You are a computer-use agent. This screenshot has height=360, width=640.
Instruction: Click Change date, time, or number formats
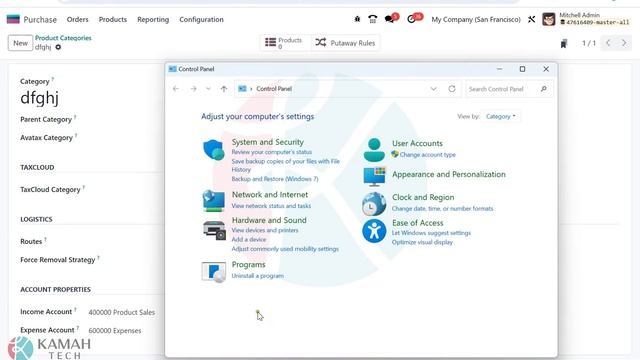[442, 208]
